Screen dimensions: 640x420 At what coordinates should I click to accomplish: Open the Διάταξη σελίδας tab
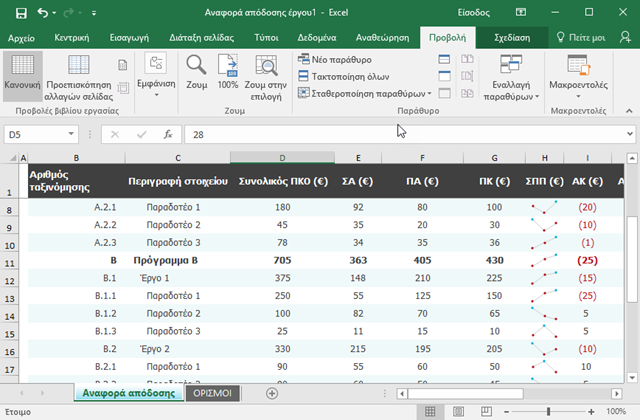click(202, 38)
